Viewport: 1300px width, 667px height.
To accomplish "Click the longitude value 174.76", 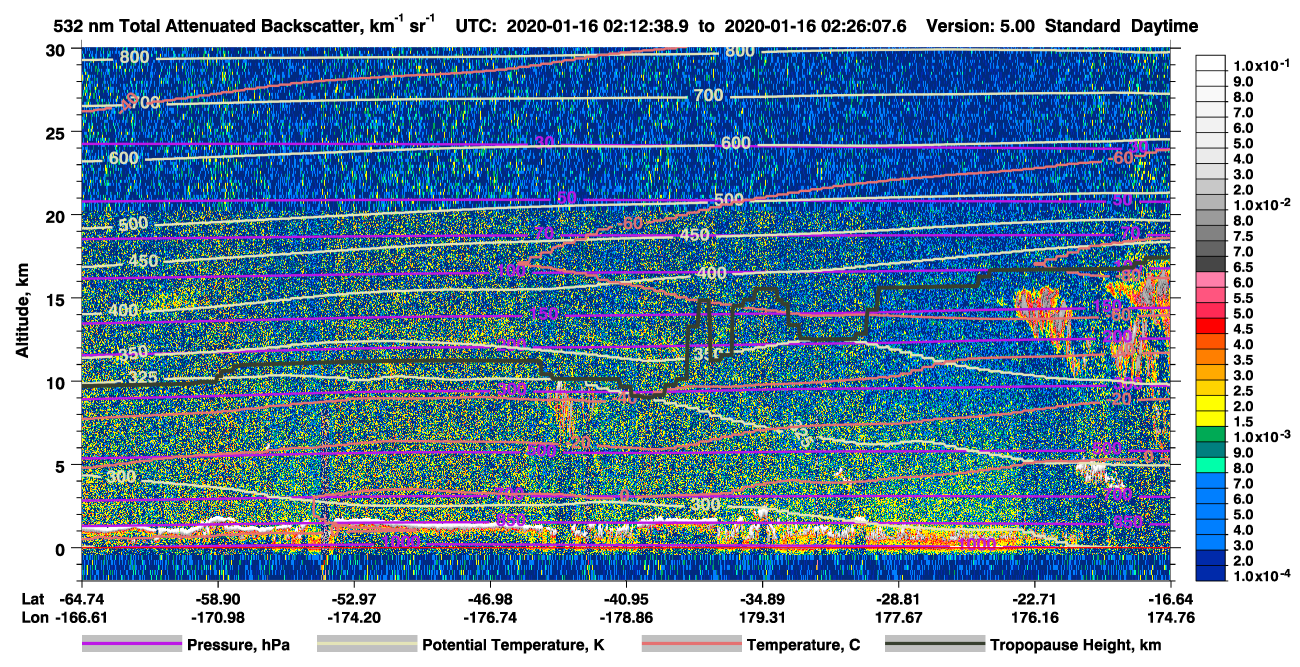I will pos(1170,618).
